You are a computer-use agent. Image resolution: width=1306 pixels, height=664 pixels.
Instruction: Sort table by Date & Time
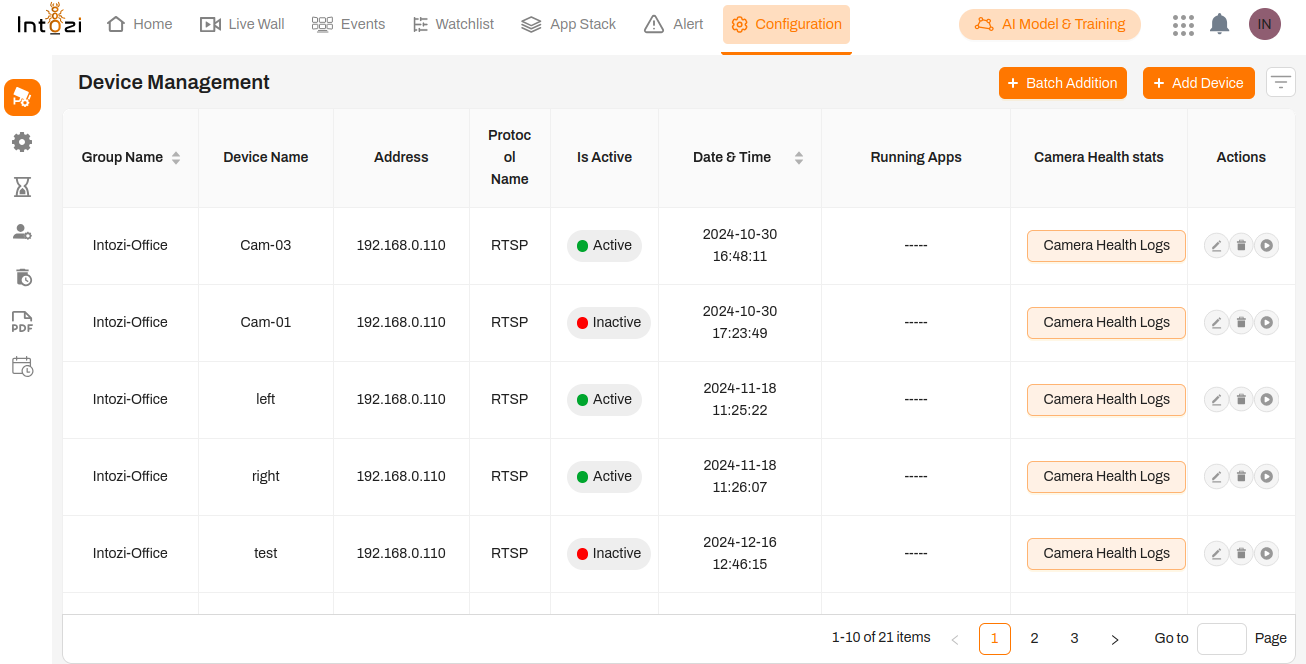(798, 158)
